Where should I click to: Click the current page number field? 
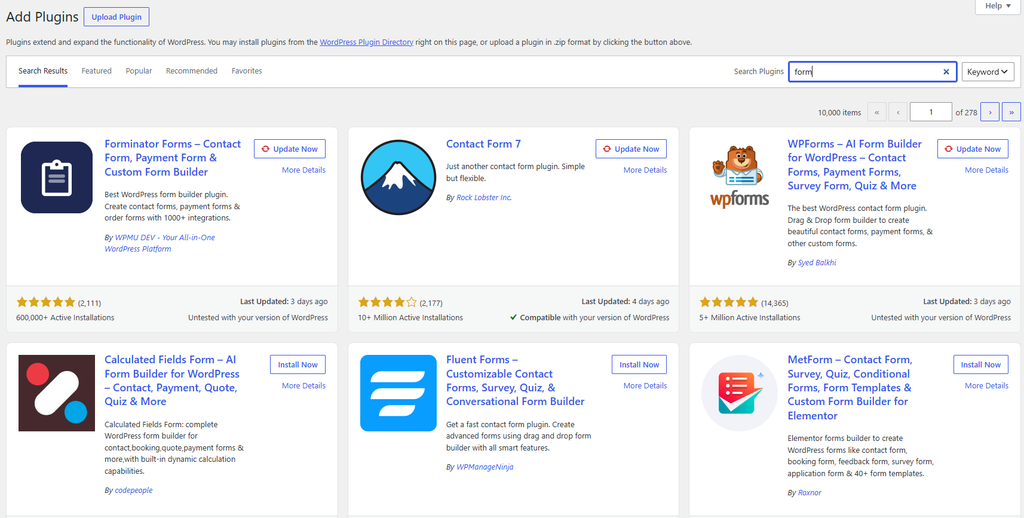(931, 112)
